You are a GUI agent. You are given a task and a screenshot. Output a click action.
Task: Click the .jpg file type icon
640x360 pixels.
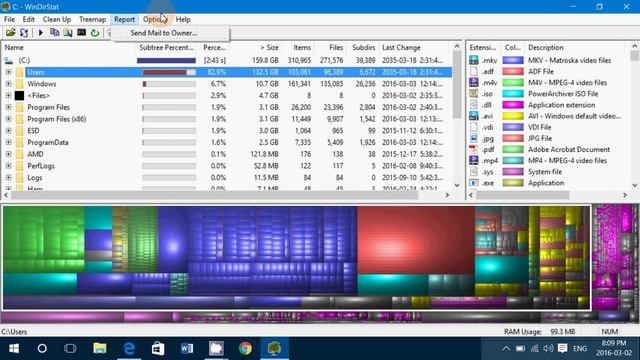(473, 138)
